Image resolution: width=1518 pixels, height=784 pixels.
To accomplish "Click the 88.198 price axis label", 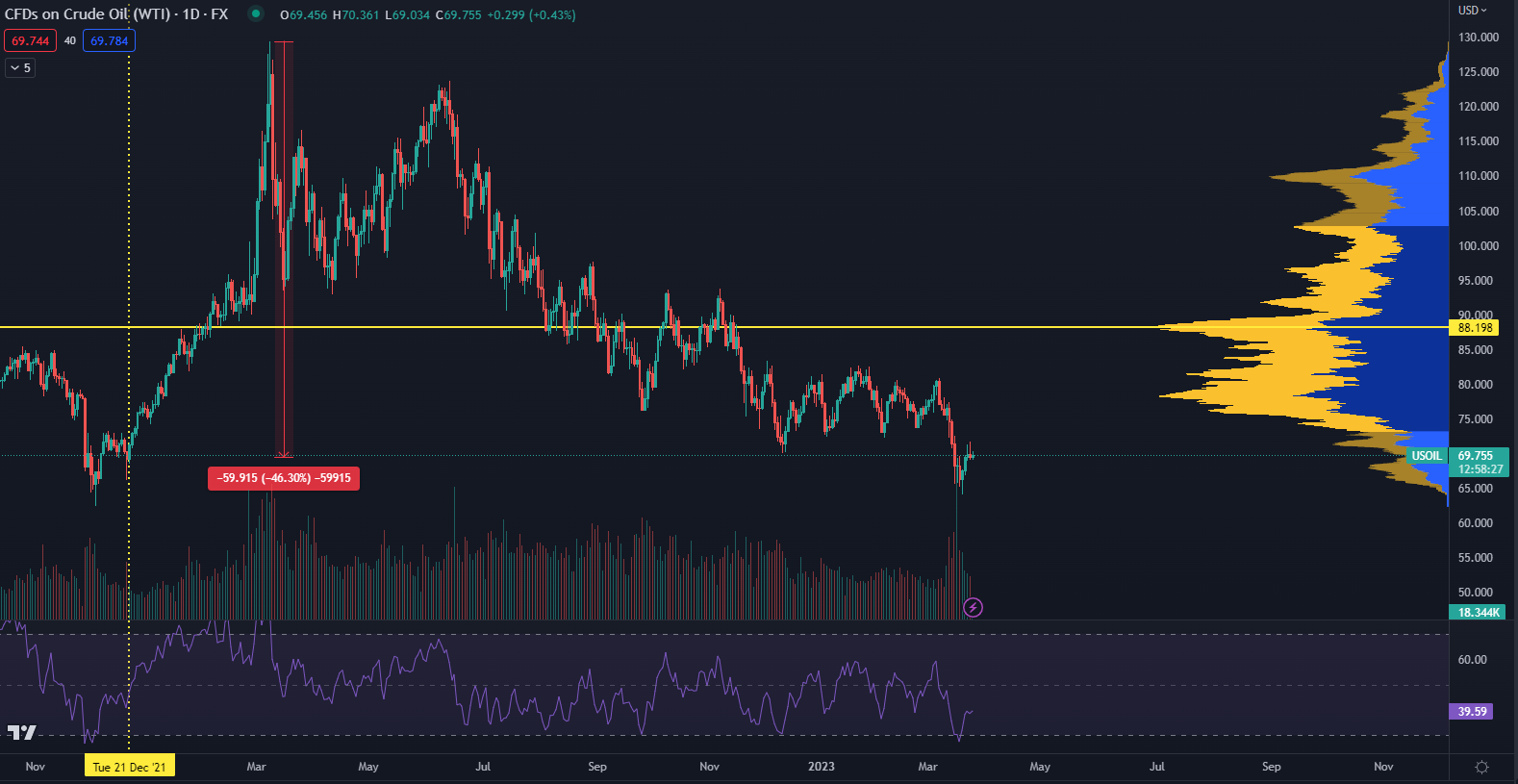I will 1475,328.
